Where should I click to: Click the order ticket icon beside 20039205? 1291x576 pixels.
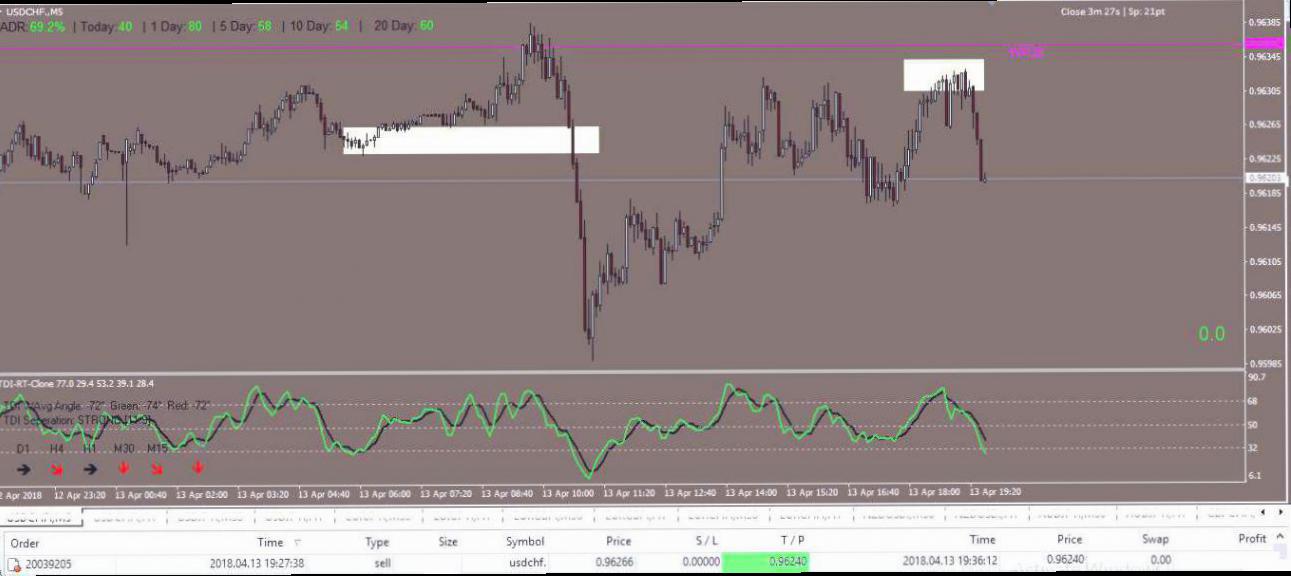pos(14,564)
